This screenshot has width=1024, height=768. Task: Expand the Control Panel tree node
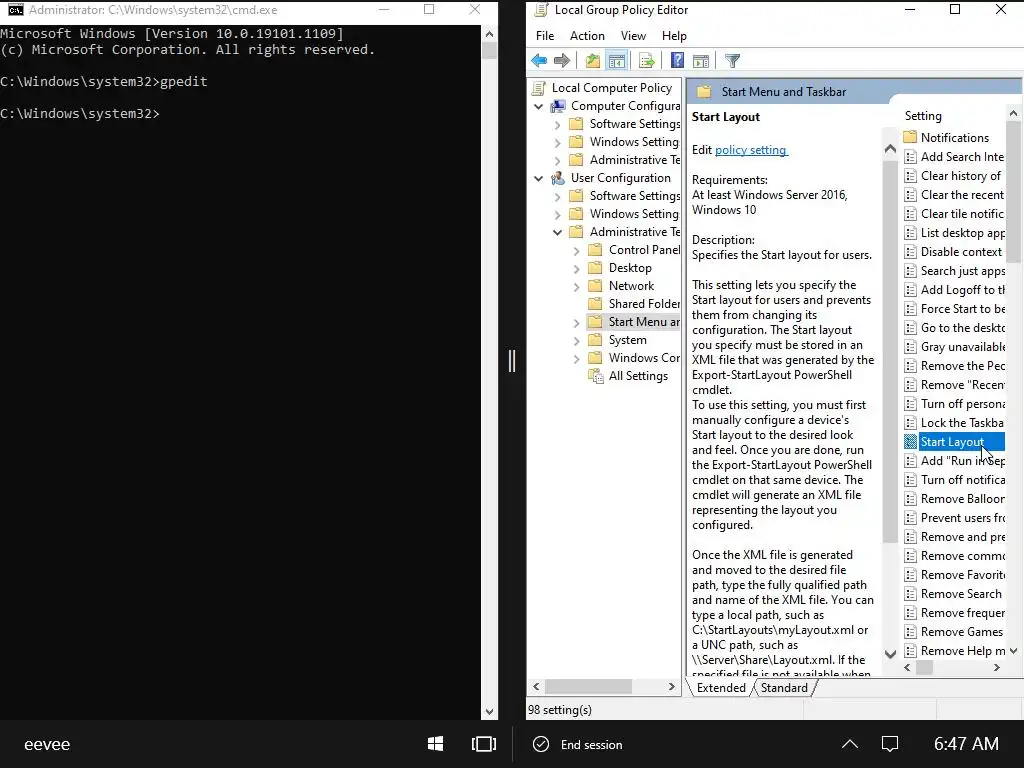click(576, 250)
